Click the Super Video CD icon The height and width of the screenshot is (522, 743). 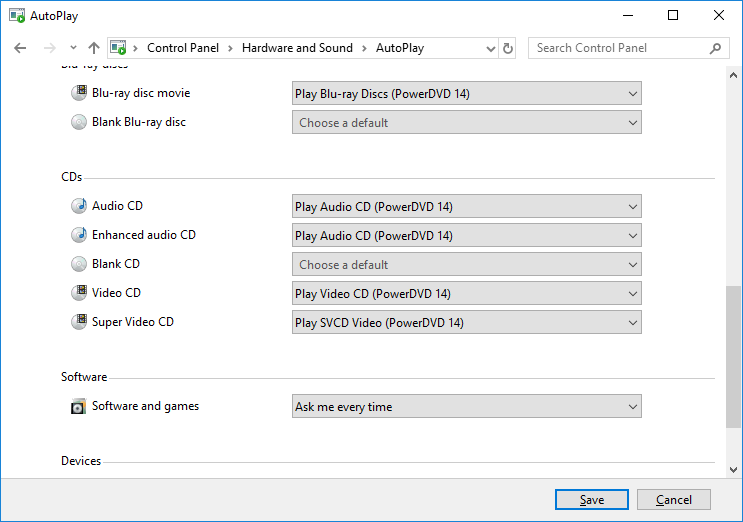coord(79,322)
